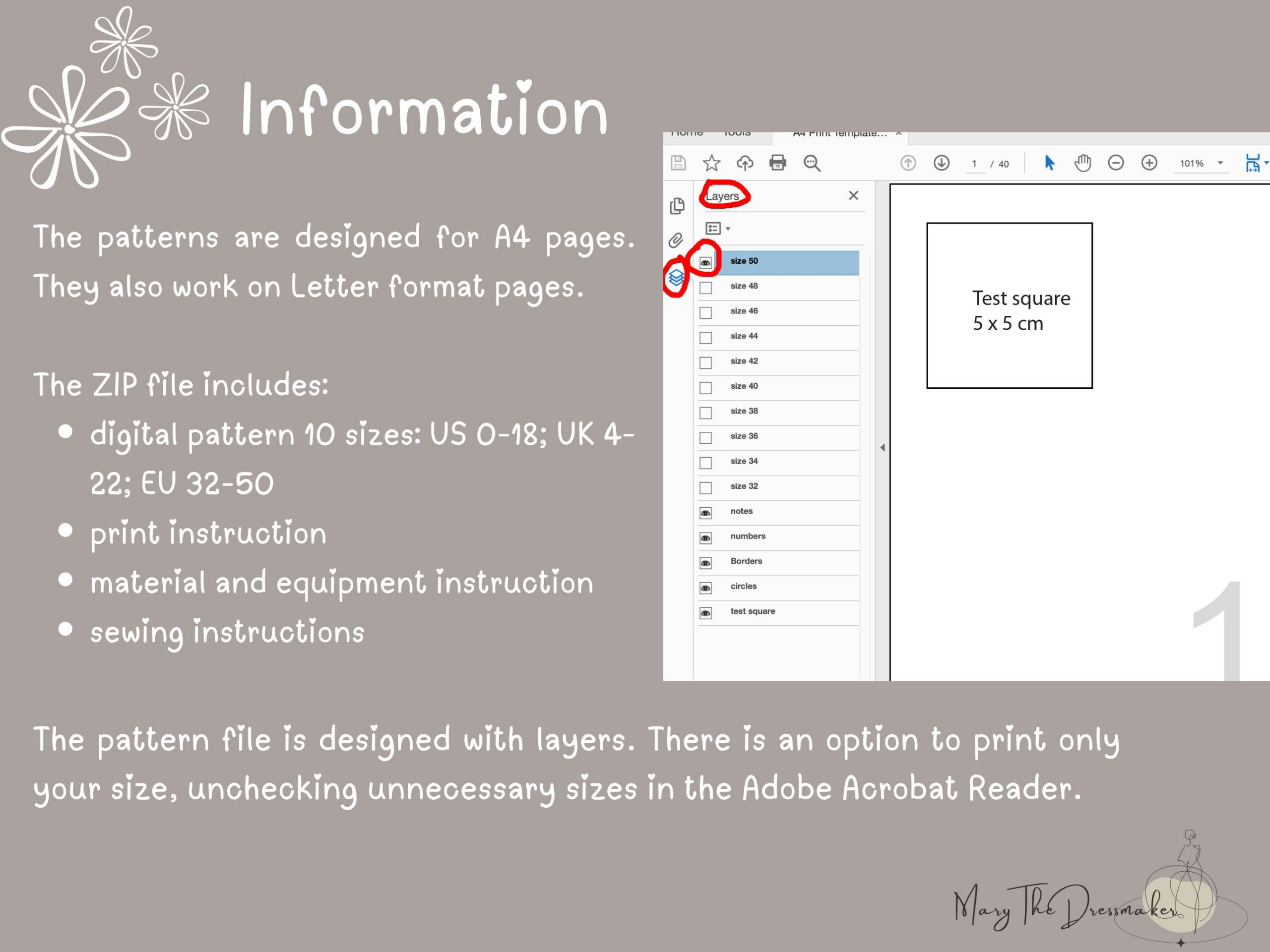Viewport: 1270px width, 952px height.
Task: Select the Borders layer name
Action: pos(747,561)
